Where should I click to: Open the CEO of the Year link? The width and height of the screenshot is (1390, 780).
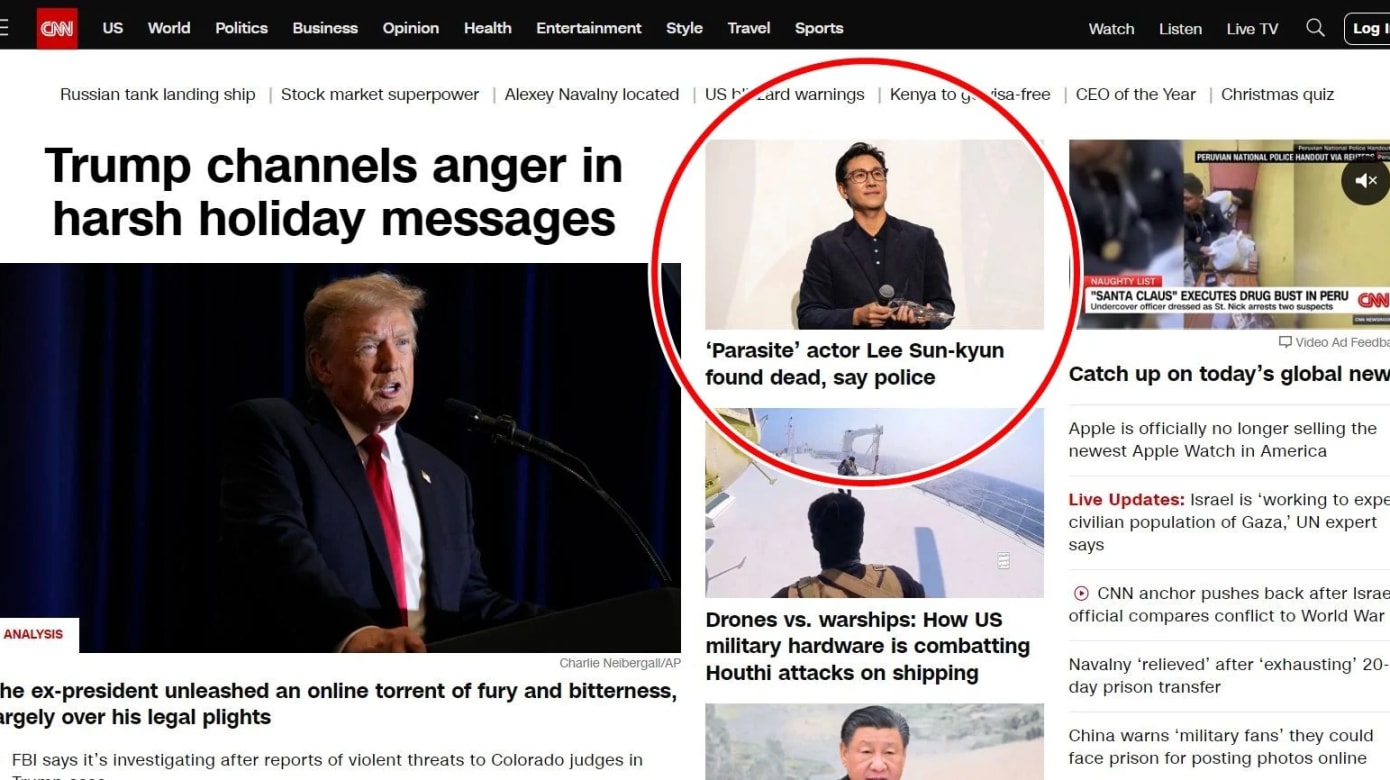(1135, 94)
